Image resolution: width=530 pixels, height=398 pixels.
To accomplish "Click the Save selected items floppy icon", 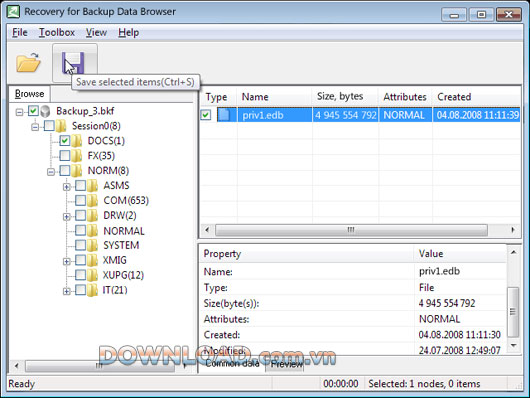I will point(73,63).
